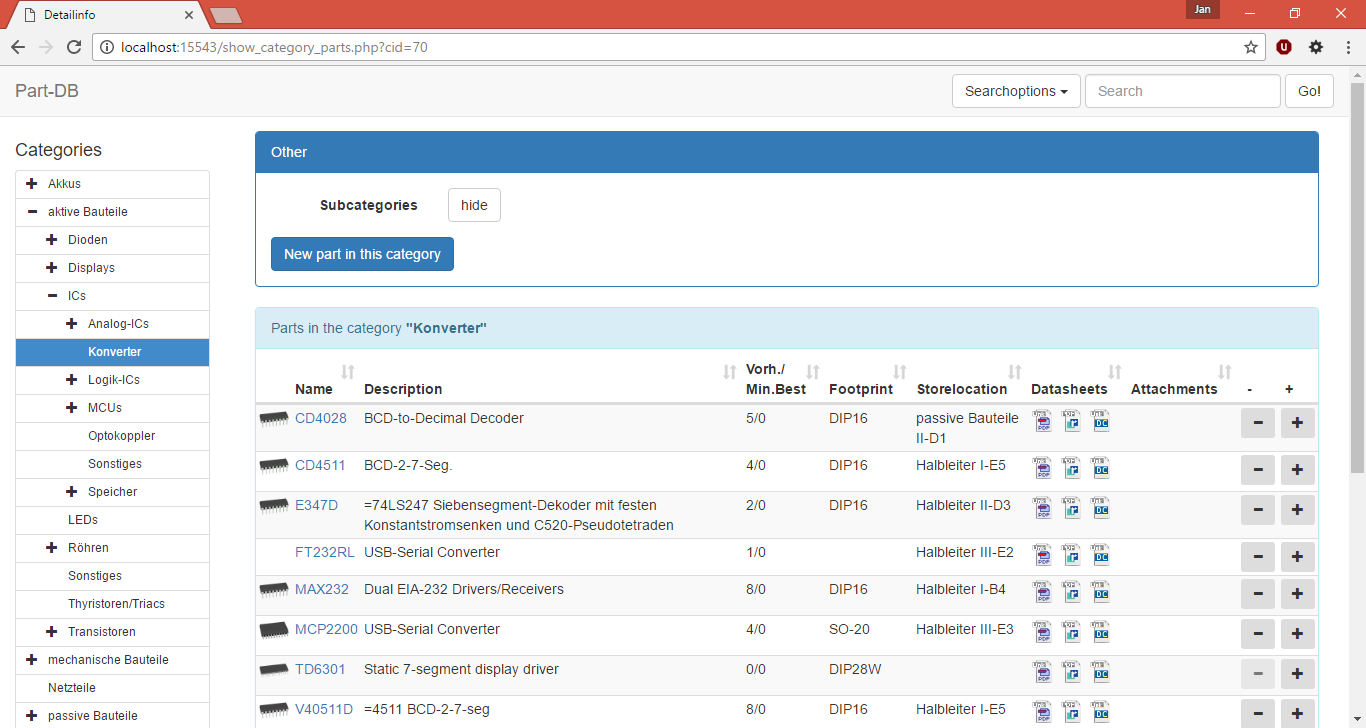Increase TD6301 stock with plus button

[1297, 674]
